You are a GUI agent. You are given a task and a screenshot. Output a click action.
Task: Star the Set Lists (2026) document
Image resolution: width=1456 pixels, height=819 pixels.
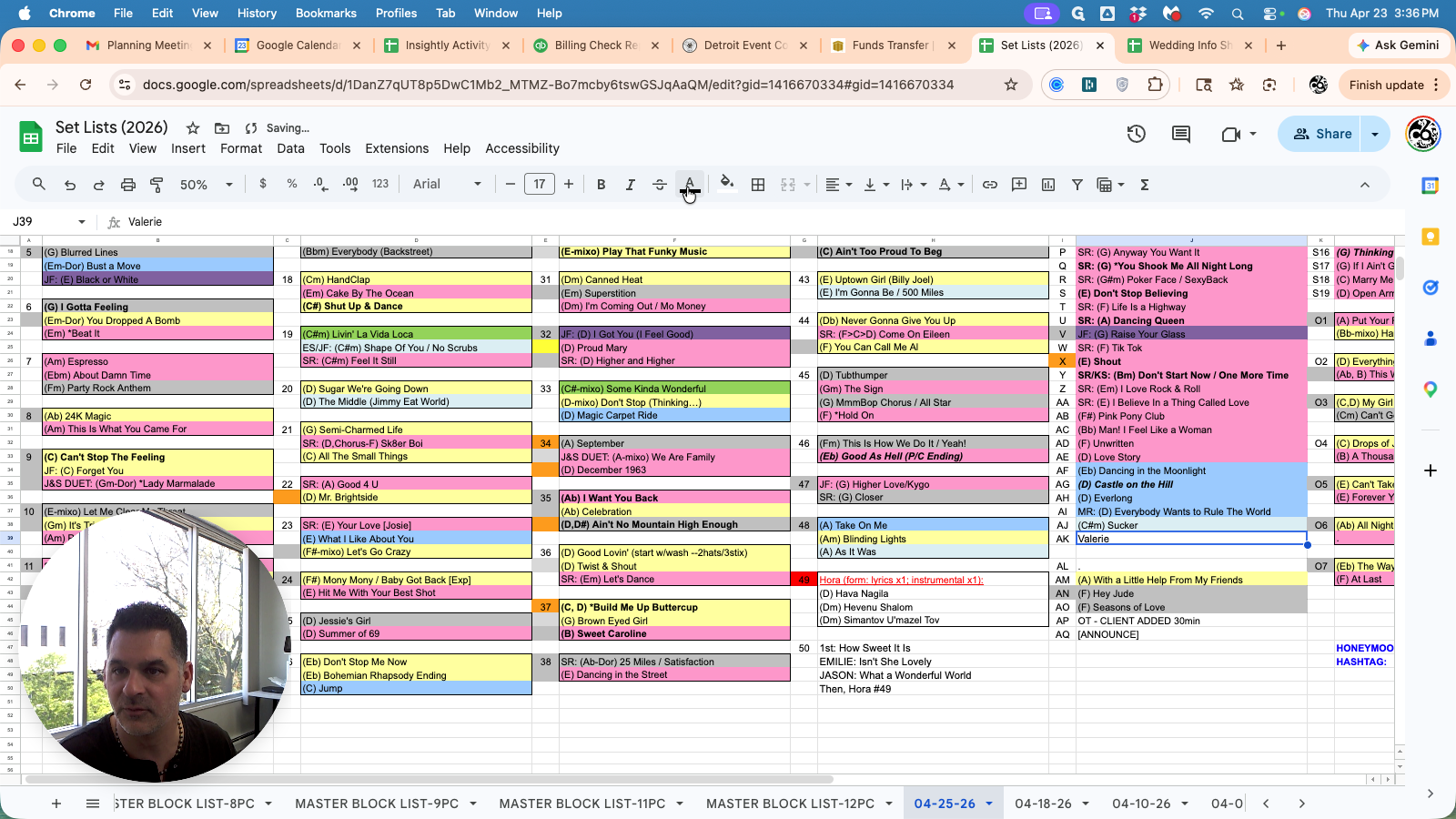click(193, 128)
